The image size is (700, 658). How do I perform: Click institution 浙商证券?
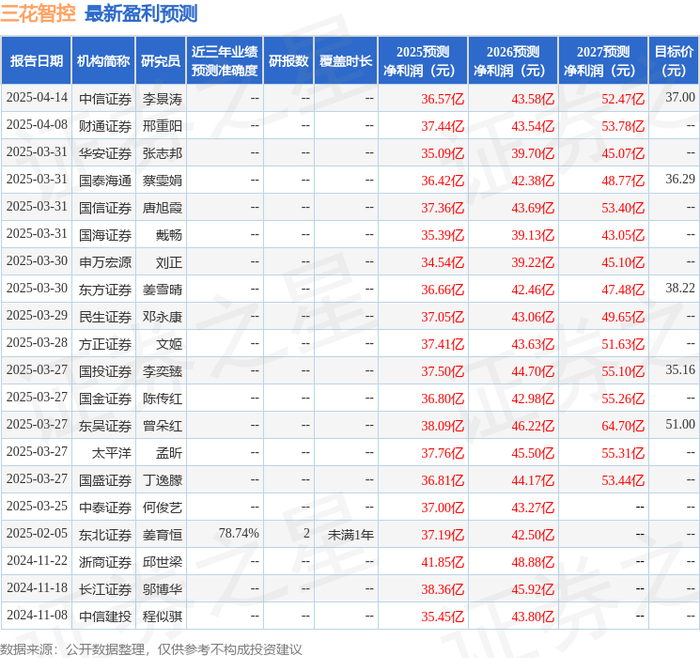pyautogui.click(x=105, y=562)
